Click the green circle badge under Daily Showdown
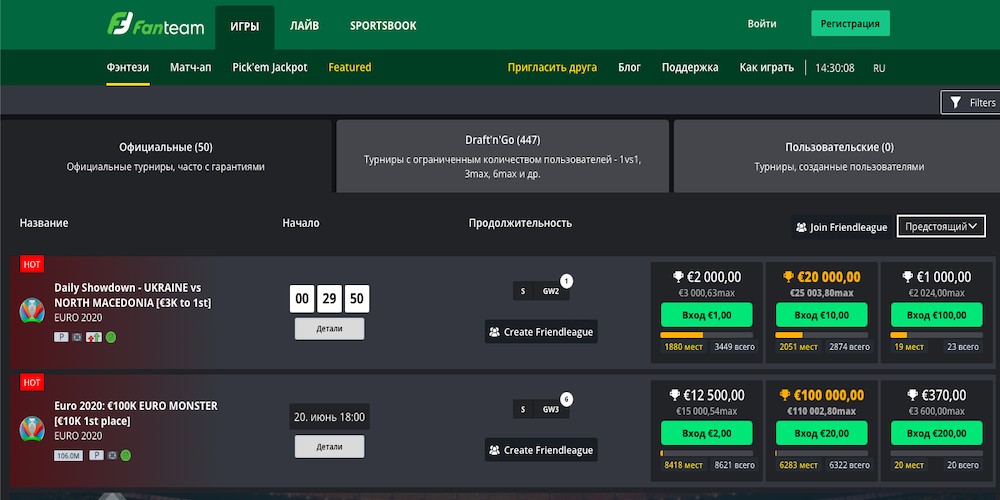This screenshot has height=500, width=1000. (x=110, y=337)
